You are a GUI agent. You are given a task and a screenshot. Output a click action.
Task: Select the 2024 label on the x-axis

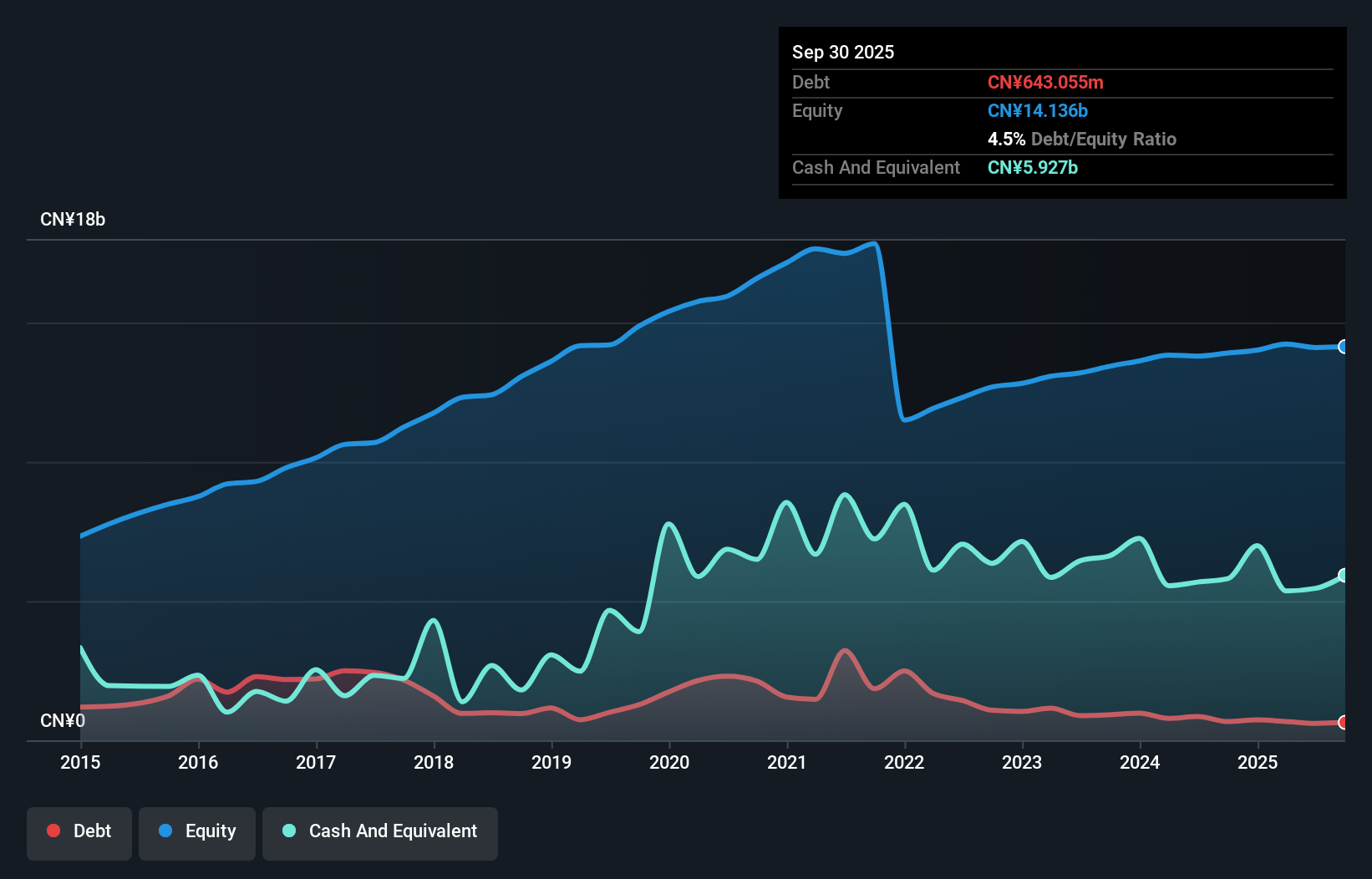coord(1140,762)
